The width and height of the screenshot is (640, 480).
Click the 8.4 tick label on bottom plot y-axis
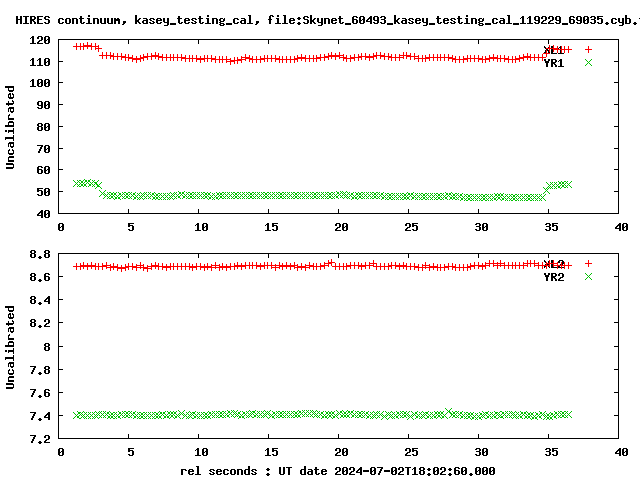[40, 300]
